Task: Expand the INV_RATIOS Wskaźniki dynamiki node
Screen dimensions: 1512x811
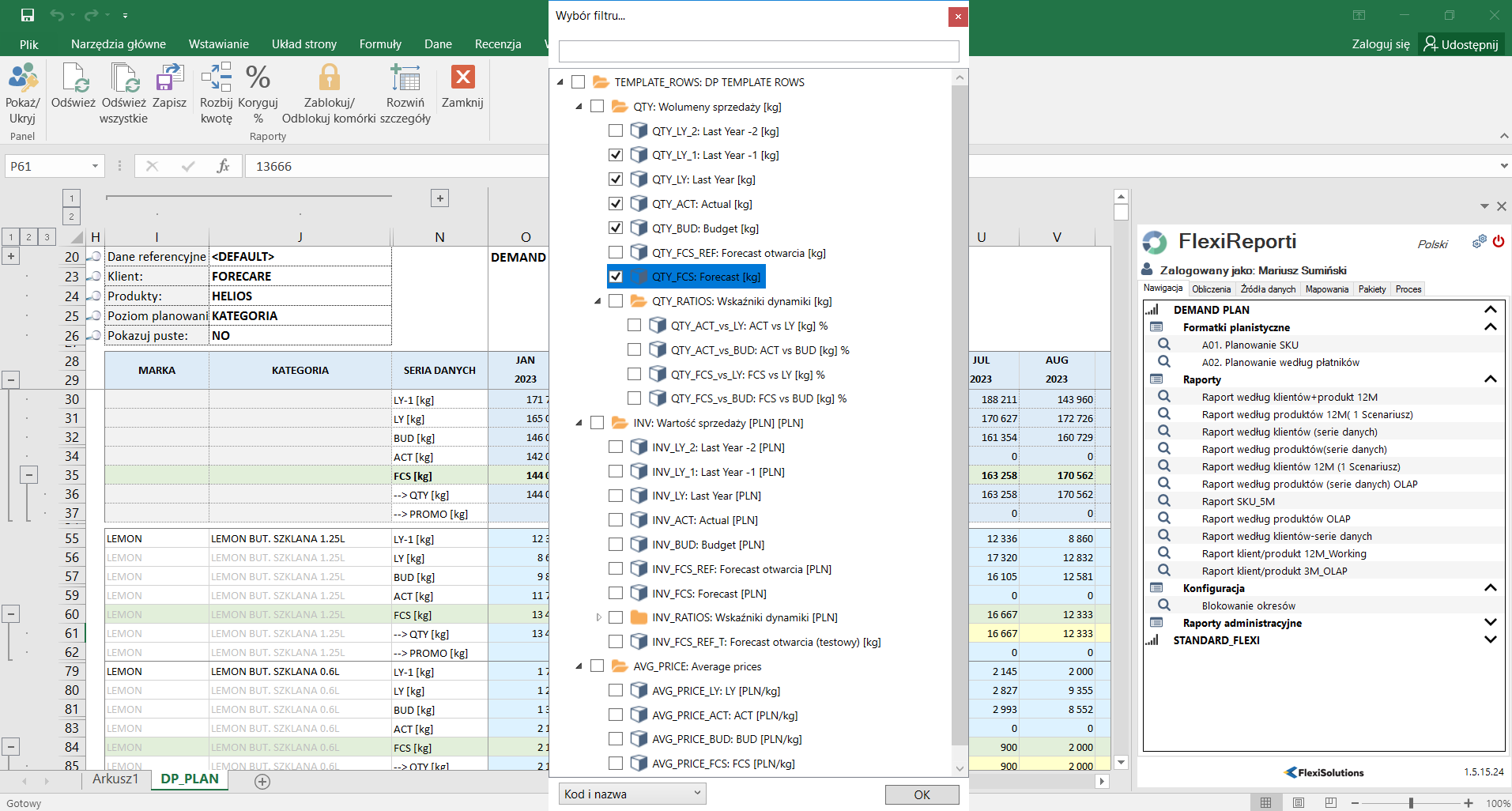Action: tap(598, 617)
